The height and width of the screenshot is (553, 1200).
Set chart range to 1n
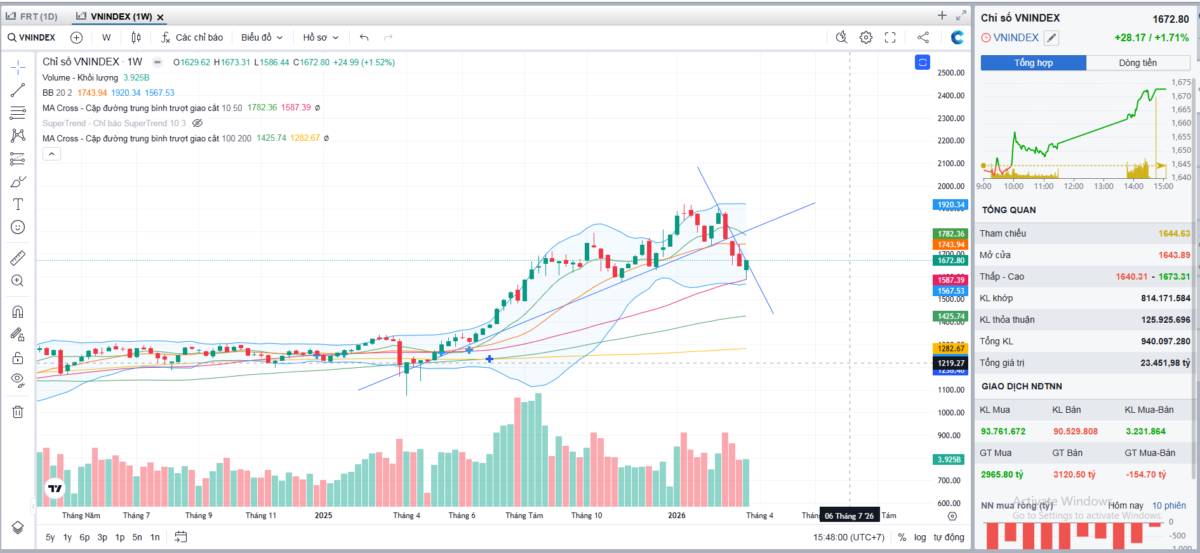(x=154, y=537)
